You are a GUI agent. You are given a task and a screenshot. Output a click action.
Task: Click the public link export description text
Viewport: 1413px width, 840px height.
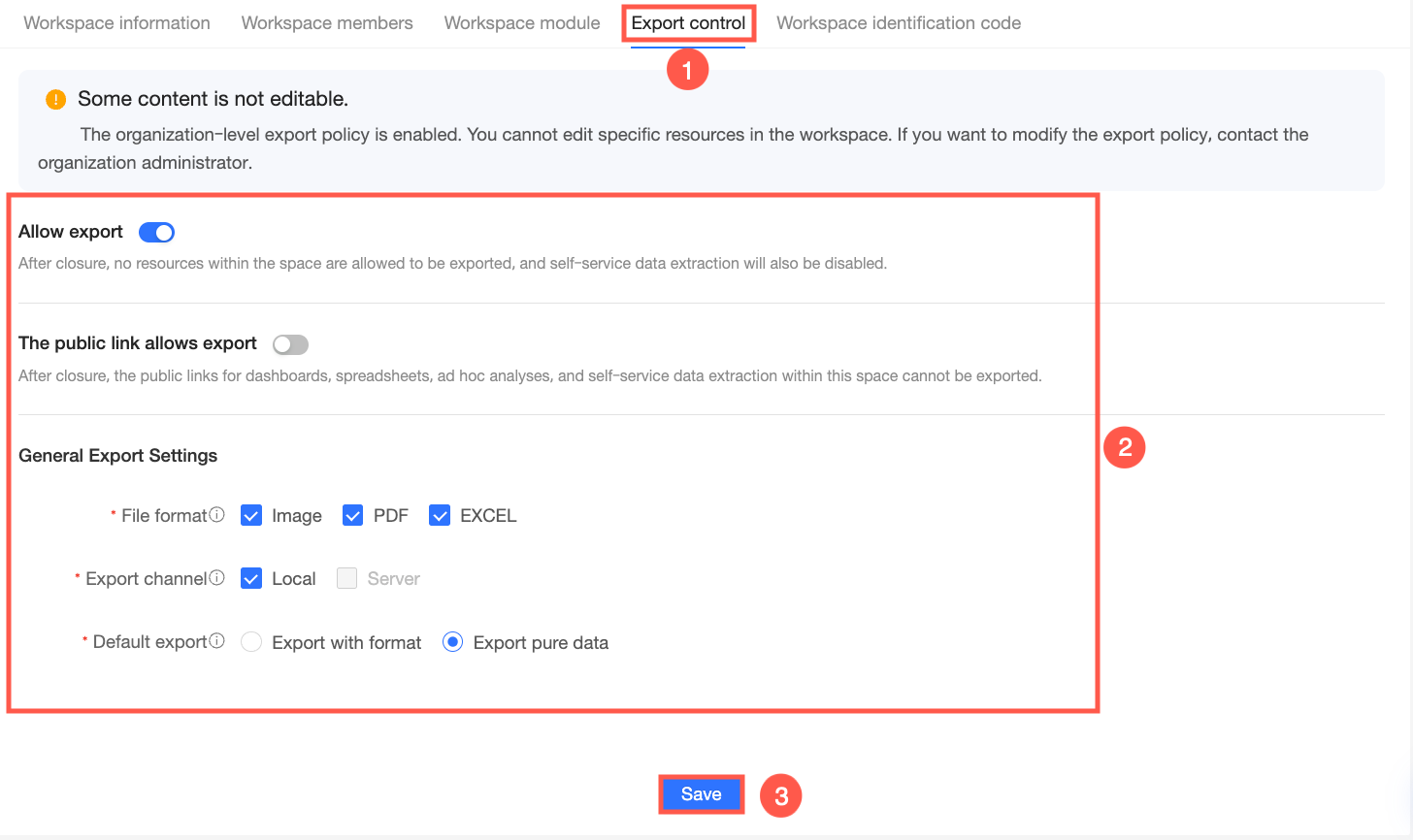click(x=530, y=376)
